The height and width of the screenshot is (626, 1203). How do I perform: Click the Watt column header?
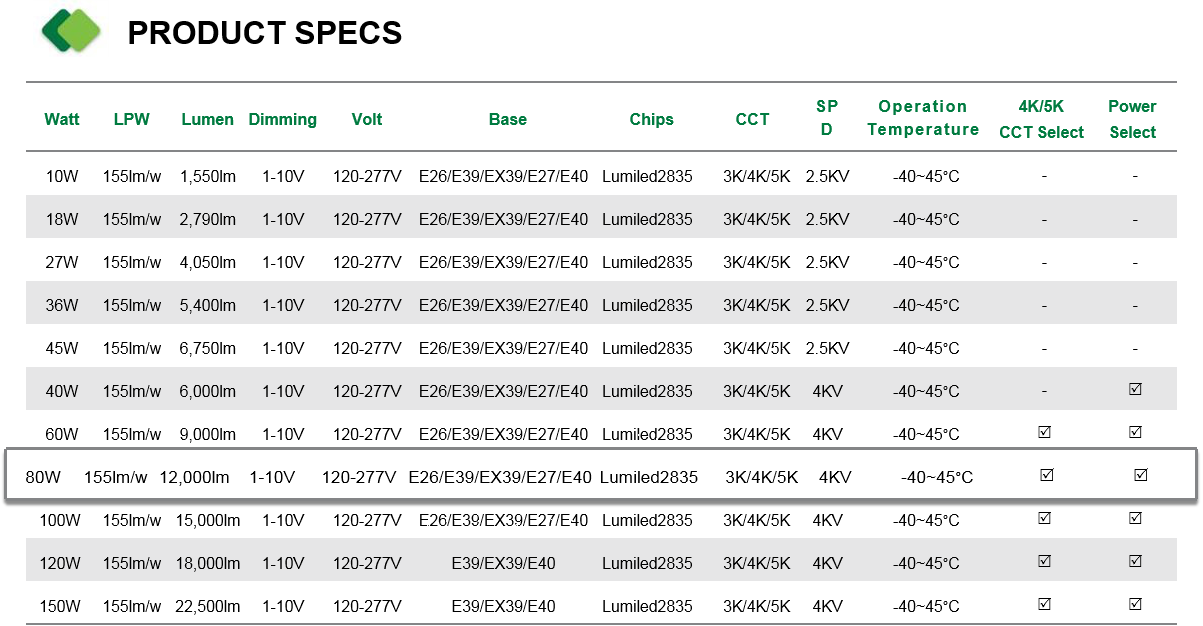click(x=62, y=119)
